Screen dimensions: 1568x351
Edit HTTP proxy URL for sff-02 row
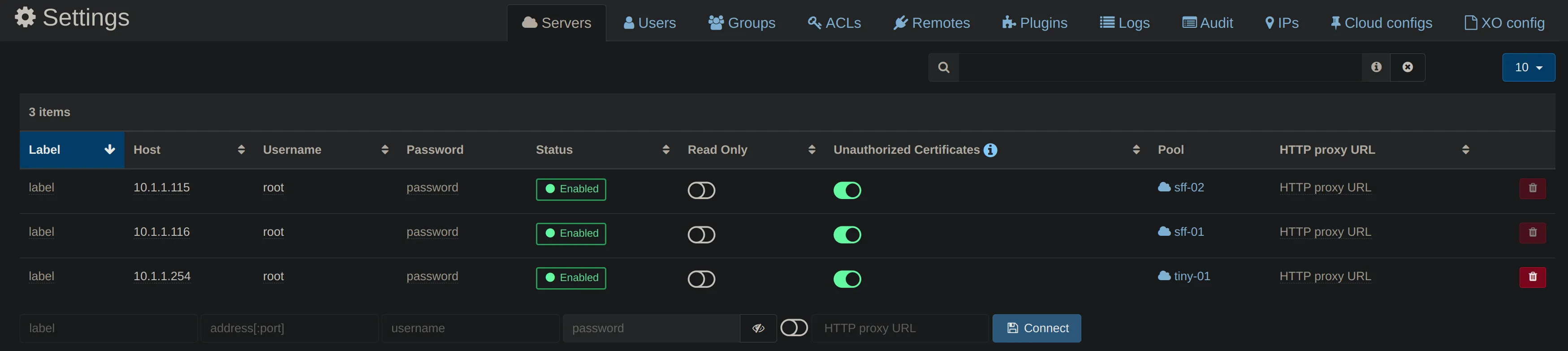point(1325,188)
